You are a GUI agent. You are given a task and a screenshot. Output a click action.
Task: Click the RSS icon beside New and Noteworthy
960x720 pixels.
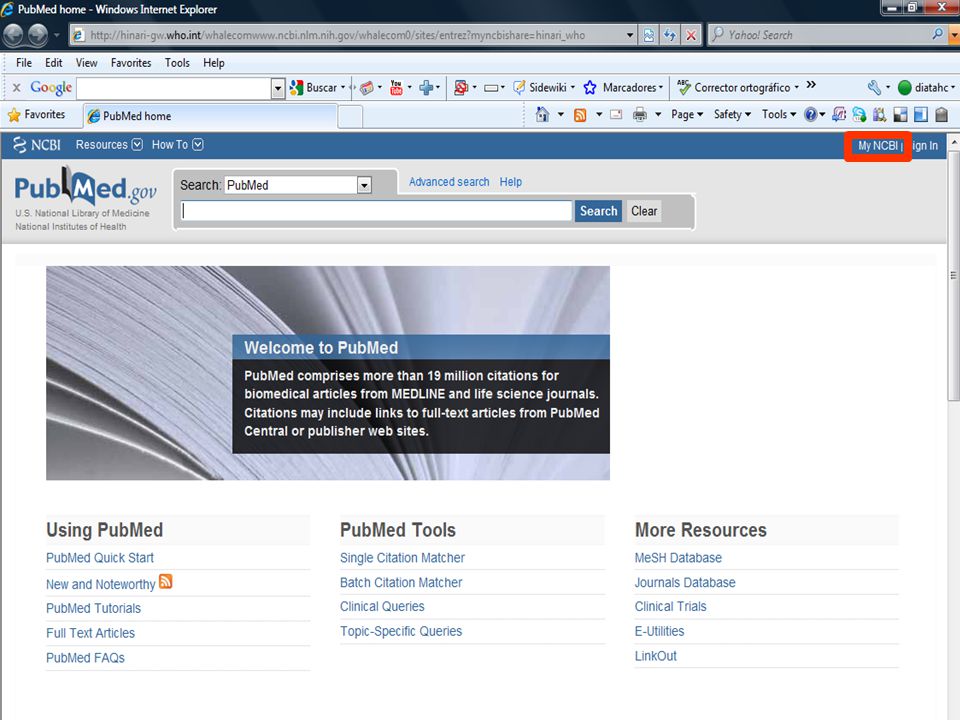[165, 581]
